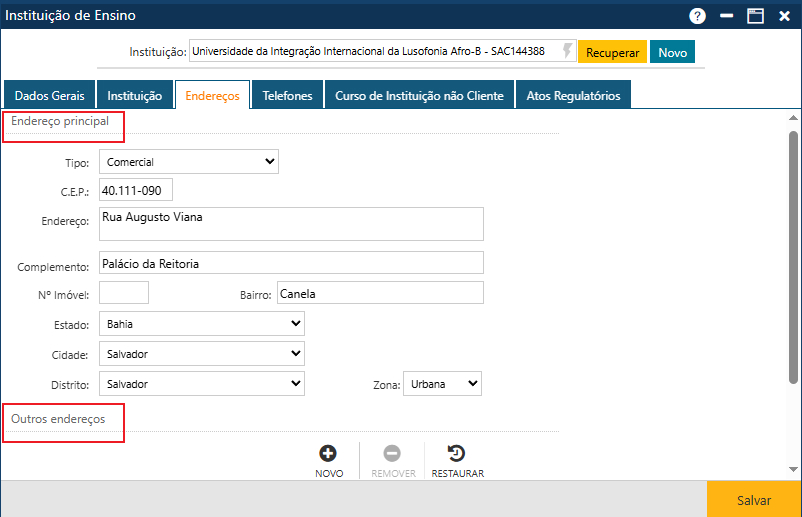Click the Complemento field Palácio da Reitoria
Screen dimensions: 802x517
click(x=291, y=263)
